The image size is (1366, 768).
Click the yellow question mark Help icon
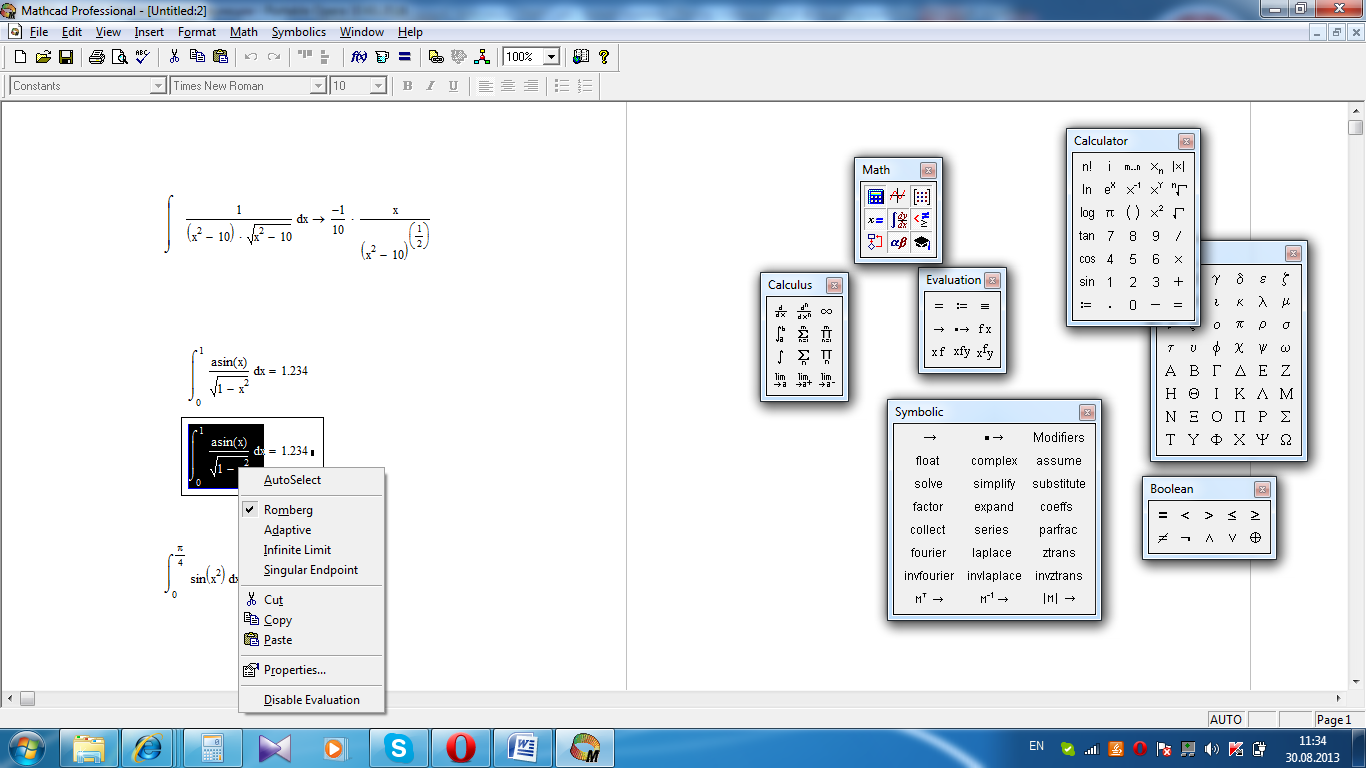[x=604, y=57]
